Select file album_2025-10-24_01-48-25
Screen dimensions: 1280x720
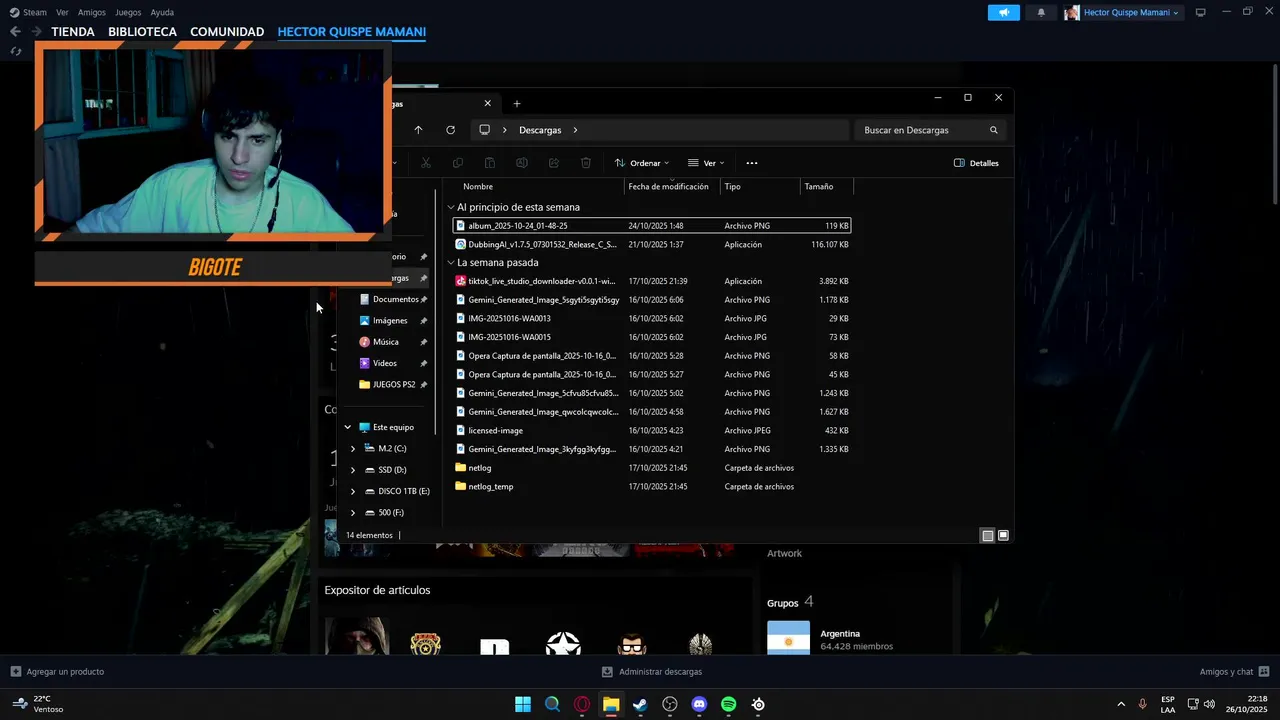[x=652, y=226]
